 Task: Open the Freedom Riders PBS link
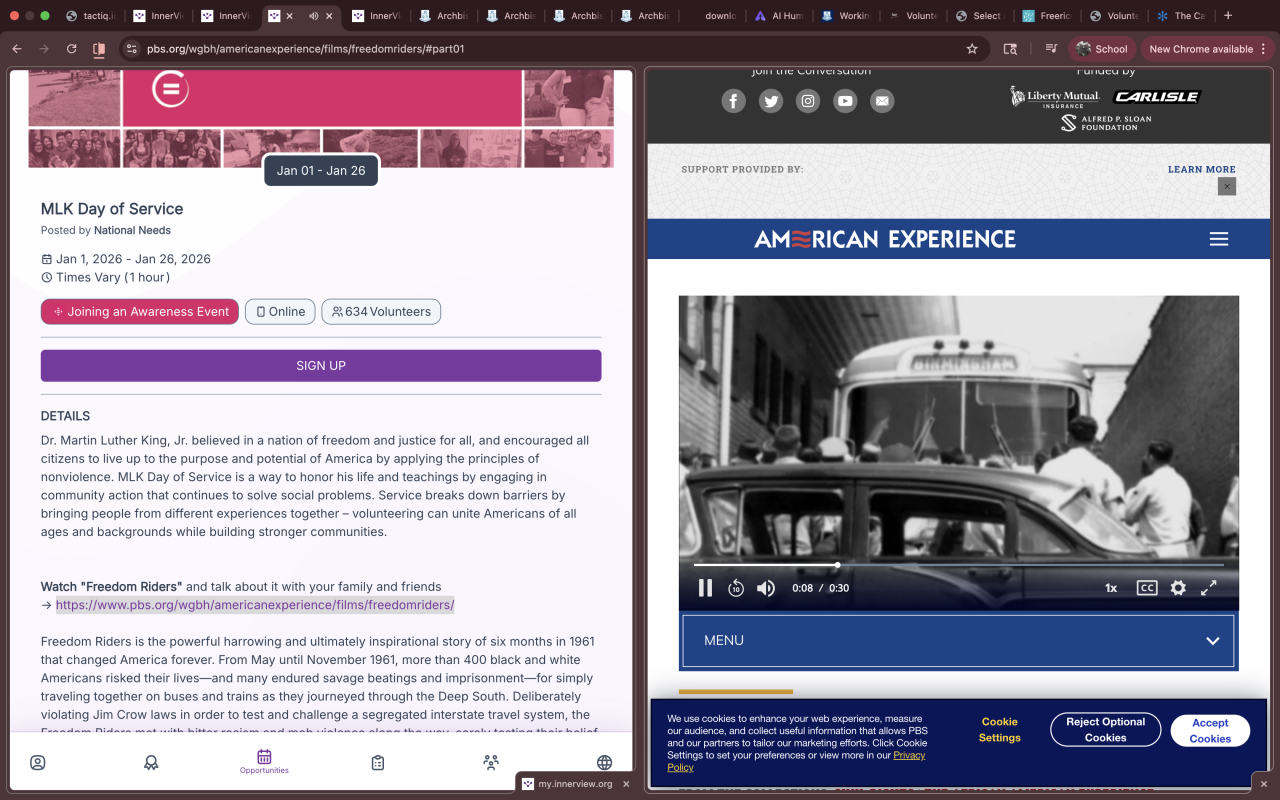coord(255,605)
